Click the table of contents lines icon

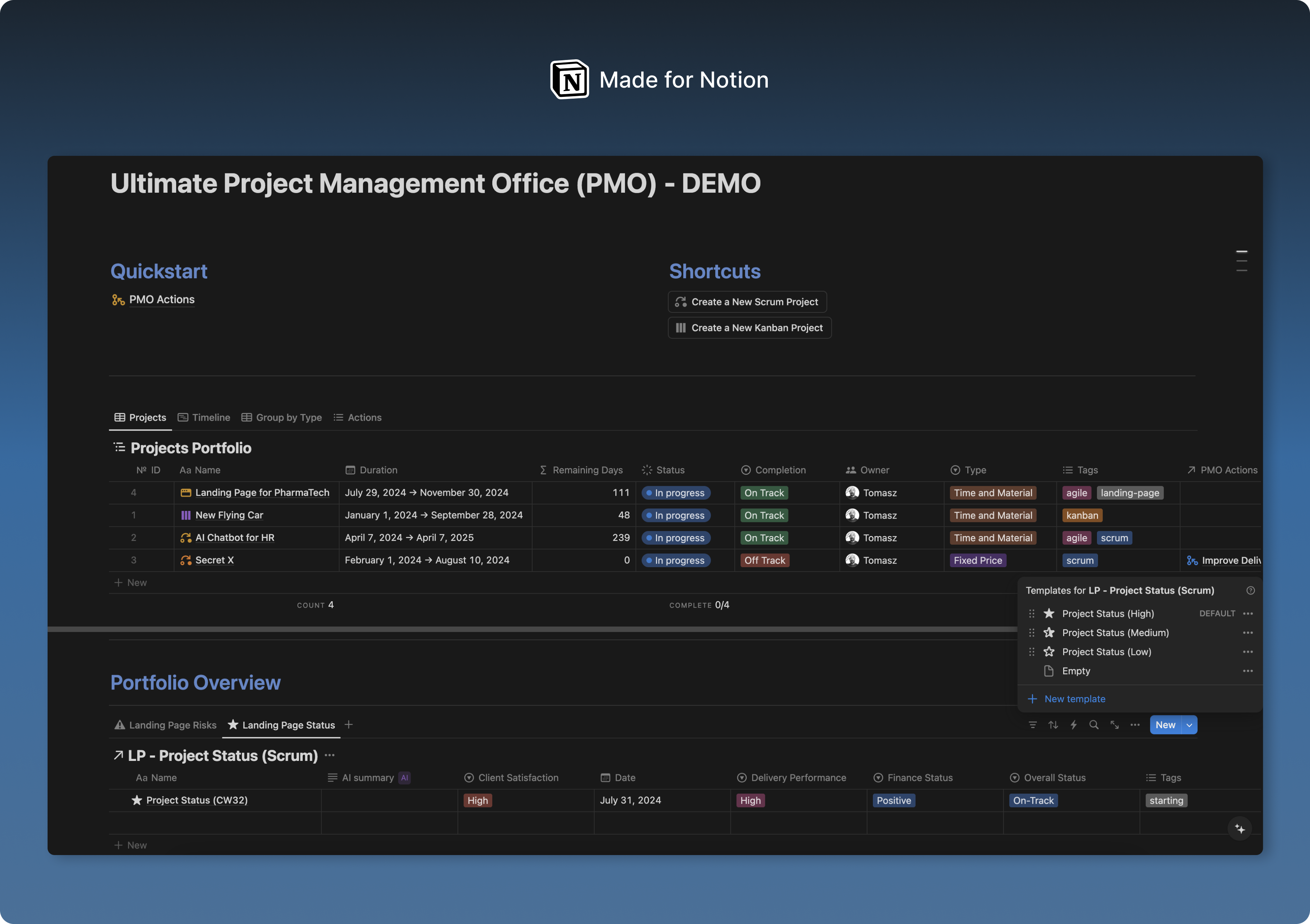(x=1241, y=261)
